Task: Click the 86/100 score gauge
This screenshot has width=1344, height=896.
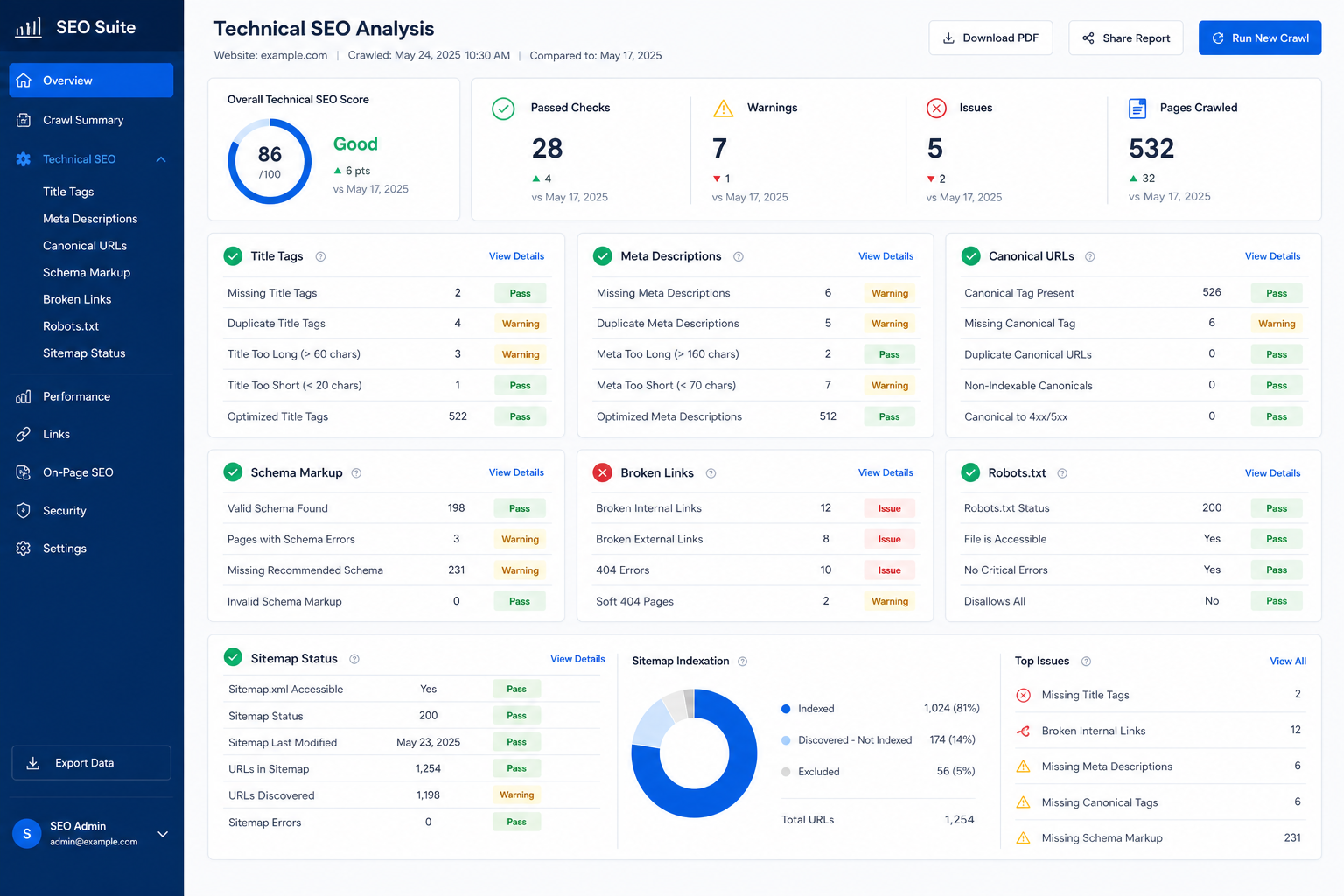Action: 269,162
